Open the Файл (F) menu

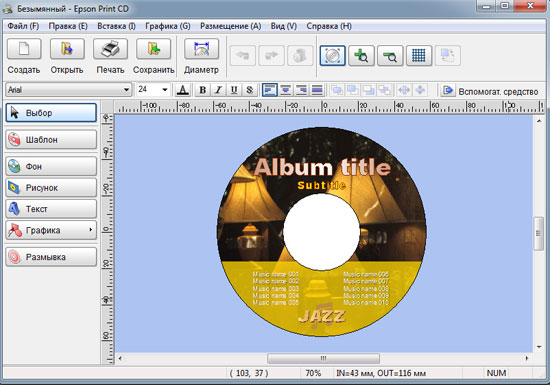tap(23, 26)
